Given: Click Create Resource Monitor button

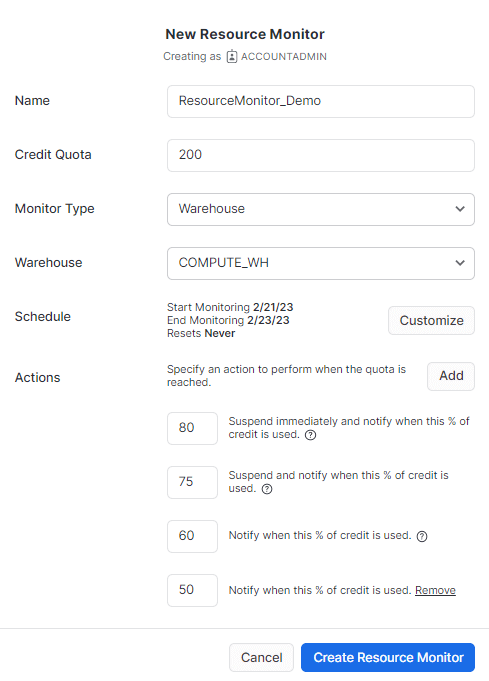Looking at the screenshot, I should tap(388, 657).
